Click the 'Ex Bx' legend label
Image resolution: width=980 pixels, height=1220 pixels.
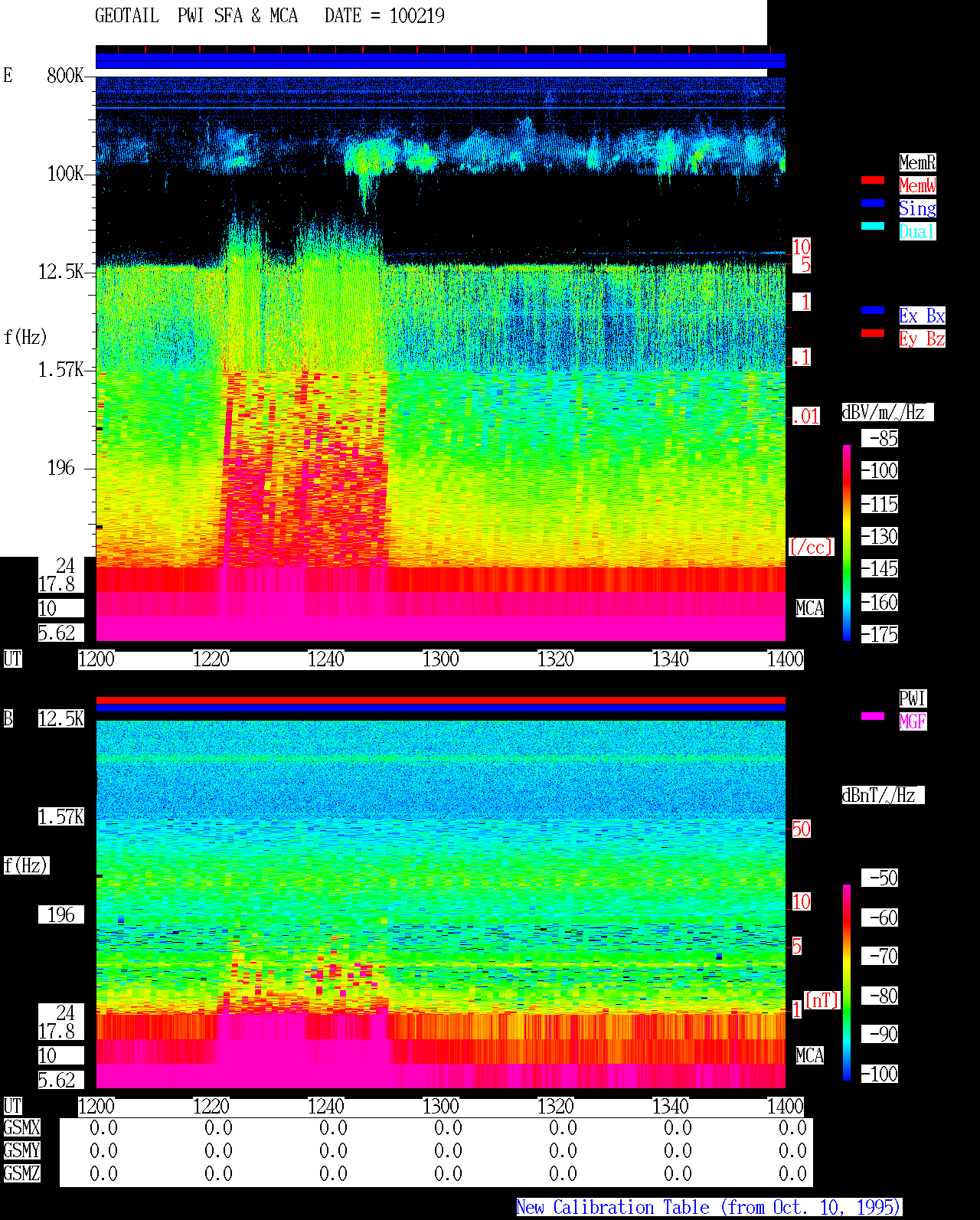pos(922,316)
